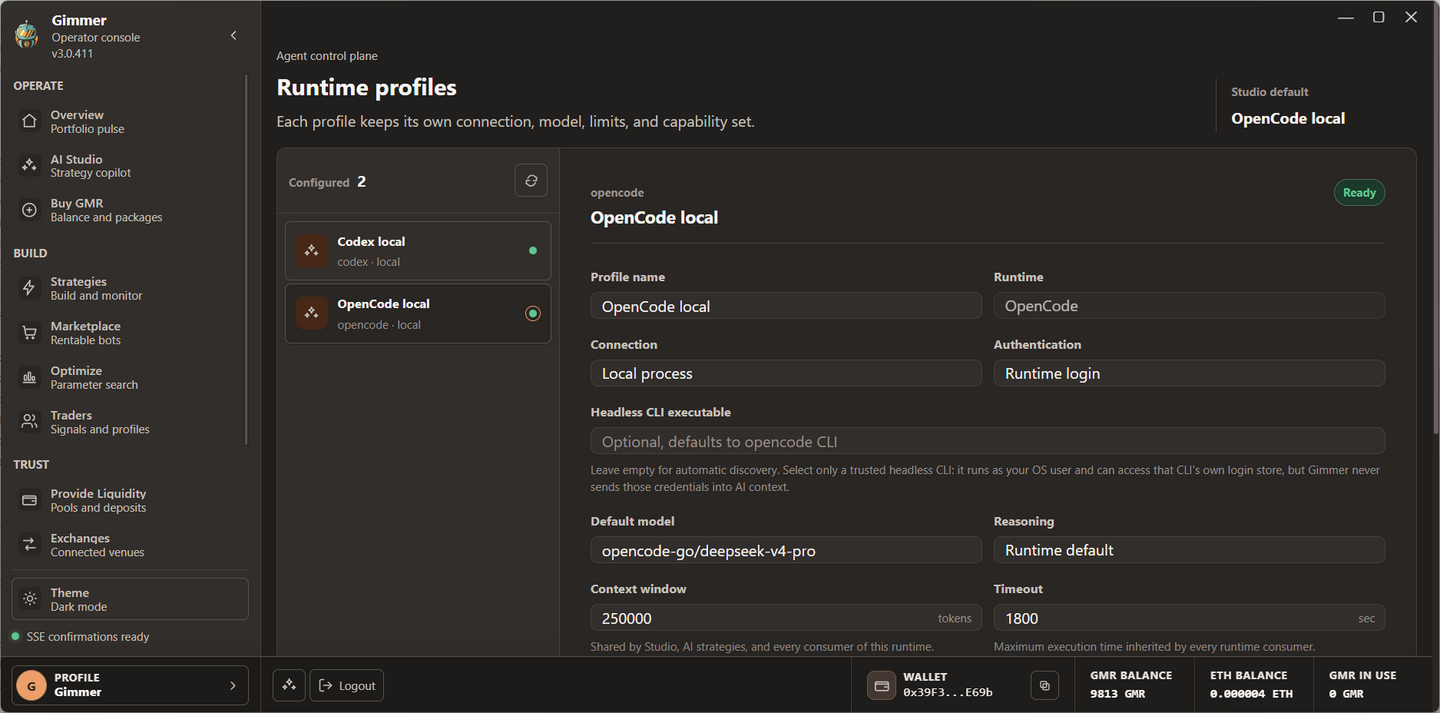This screenshot has height=713, width=1440.
Task: Click the OpenCode local profile icon
Action: 311,313
